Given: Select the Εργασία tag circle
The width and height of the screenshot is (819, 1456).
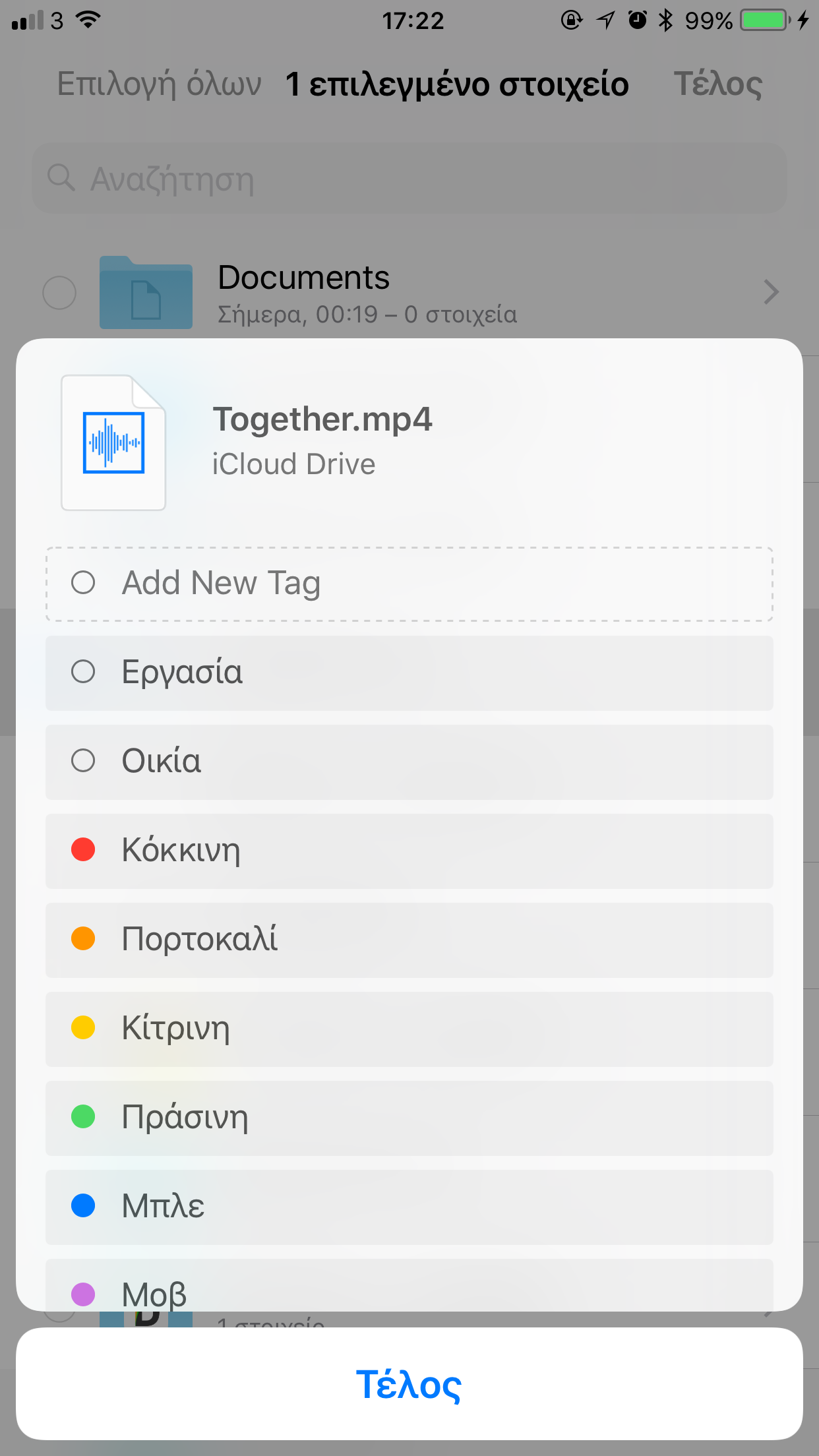Looking at the screenshot, I should point(83,672).
